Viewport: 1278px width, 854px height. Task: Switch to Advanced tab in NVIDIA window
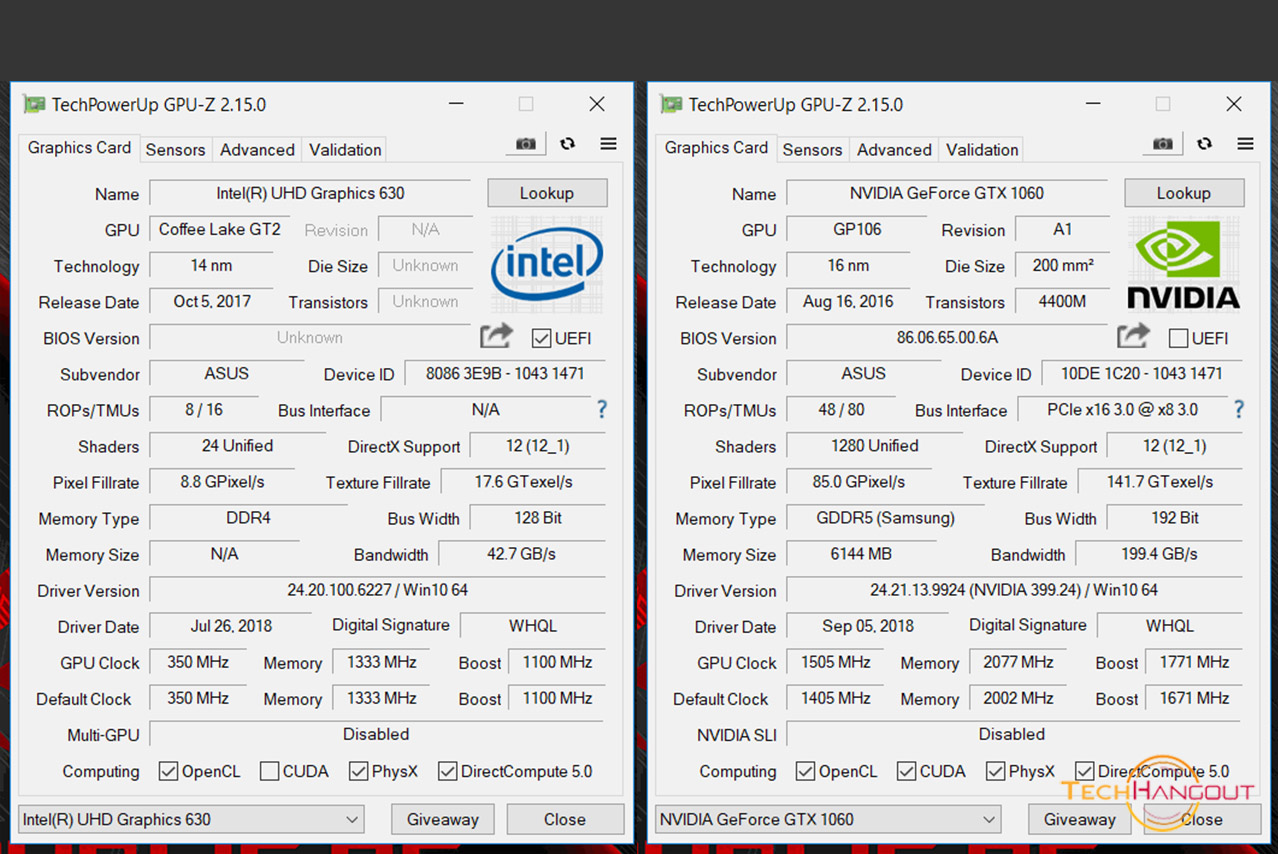(894, 149)
